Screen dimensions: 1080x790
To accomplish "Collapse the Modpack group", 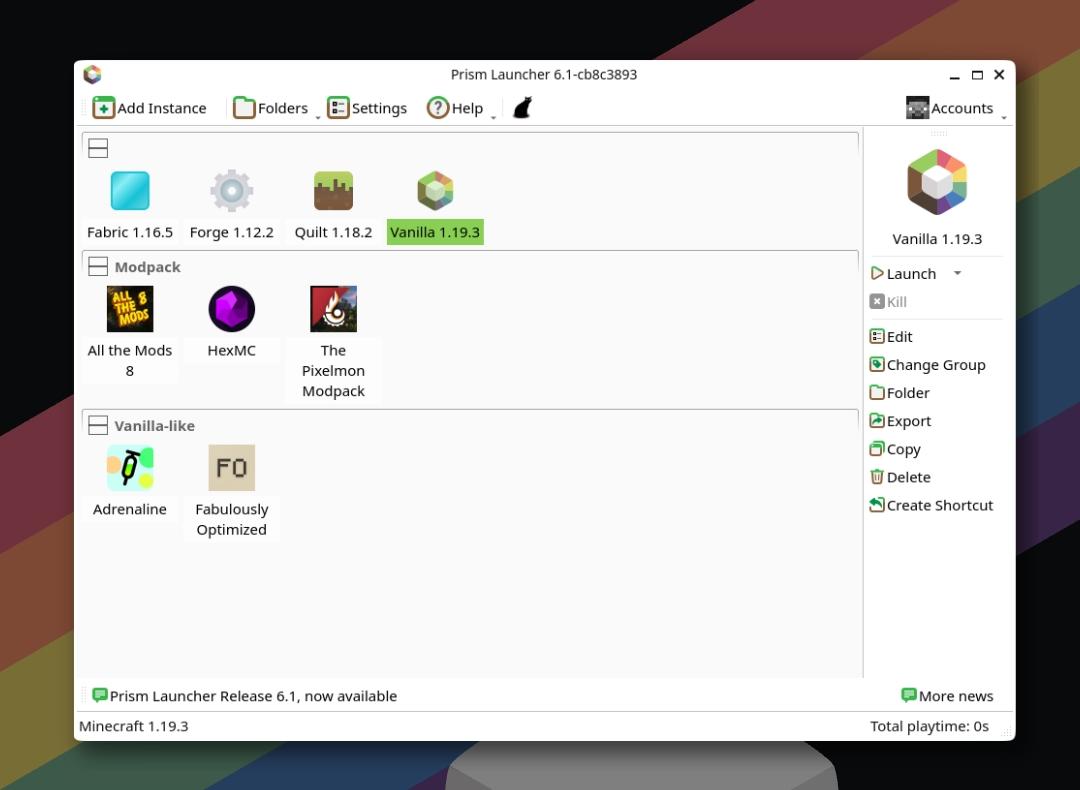I will tap(98, 267).
